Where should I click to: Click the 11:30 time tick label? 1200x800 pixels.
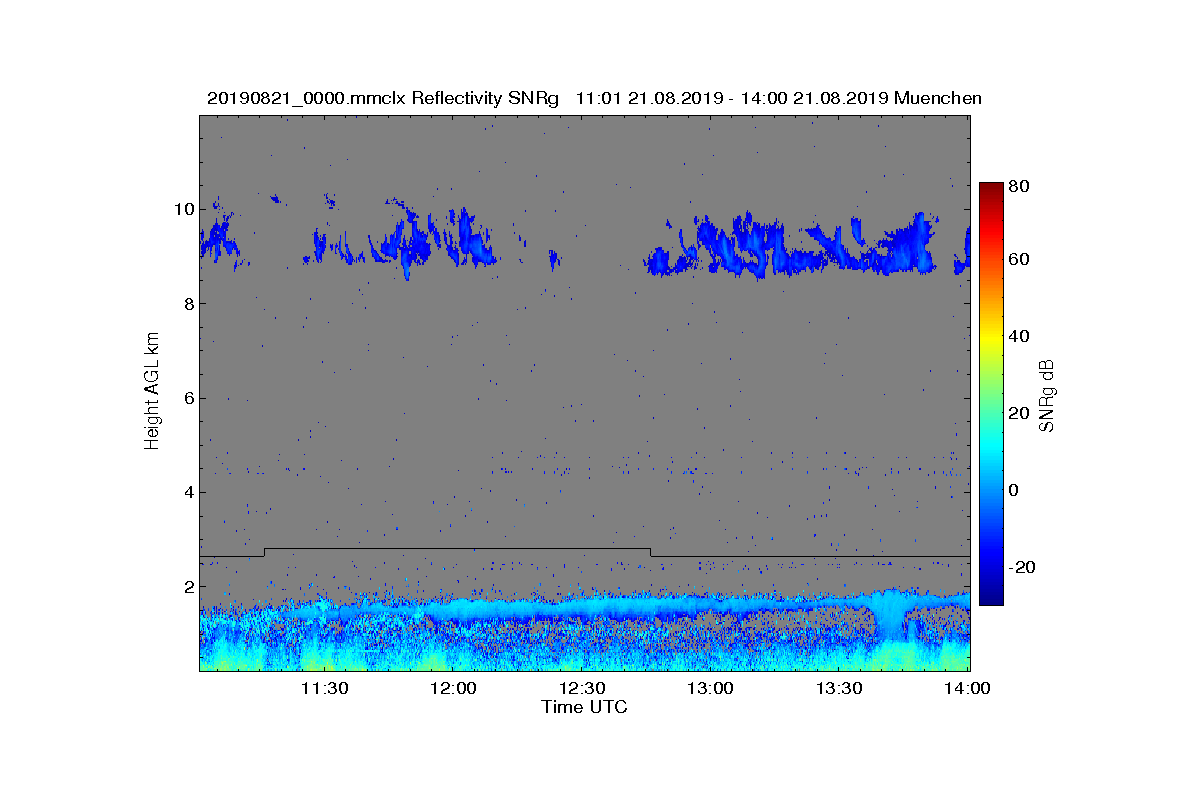pyautogui.click(x=324, y=688)
